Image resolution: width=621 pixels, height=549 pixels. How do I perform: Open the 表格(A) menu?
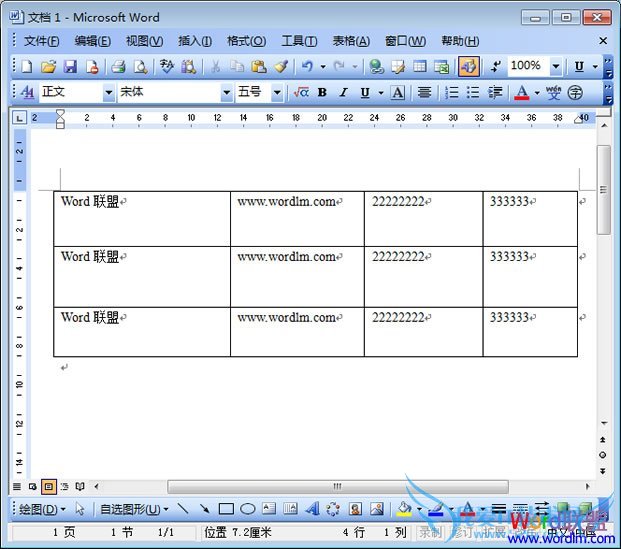click(351, 41)
